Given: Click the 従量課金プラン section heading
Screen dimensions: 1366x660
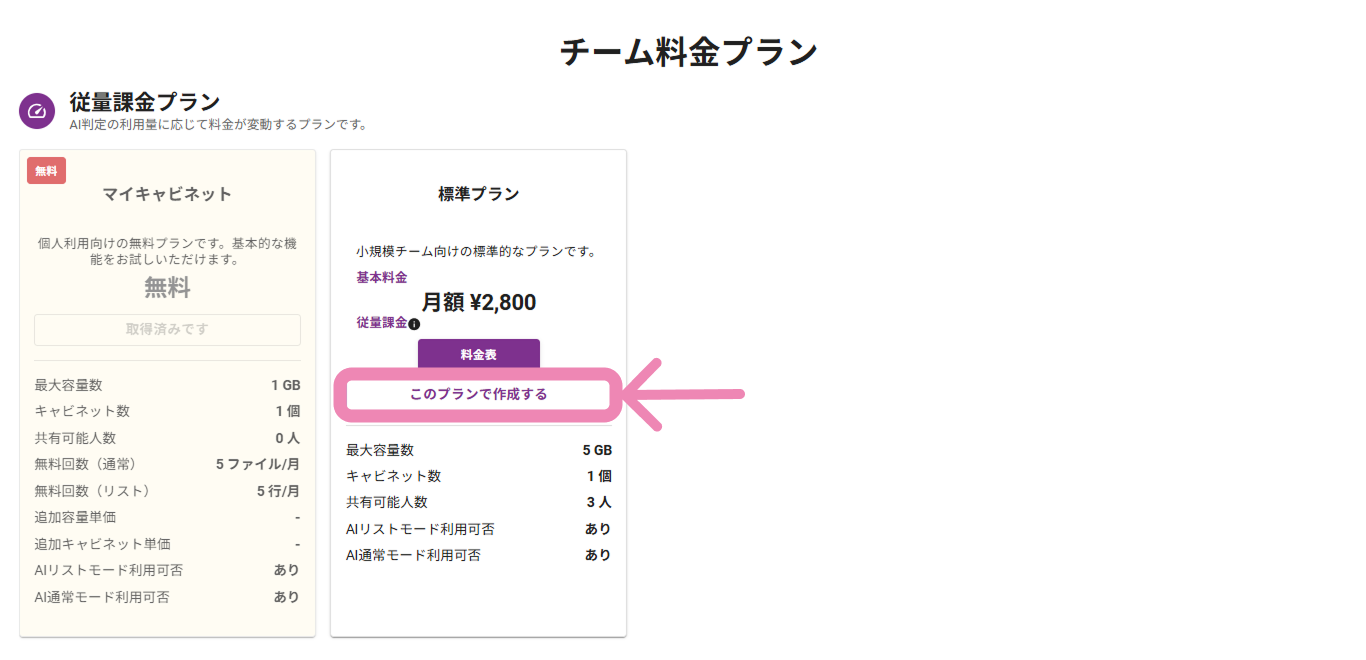Looking at the screenshot, I should [144, 102].
